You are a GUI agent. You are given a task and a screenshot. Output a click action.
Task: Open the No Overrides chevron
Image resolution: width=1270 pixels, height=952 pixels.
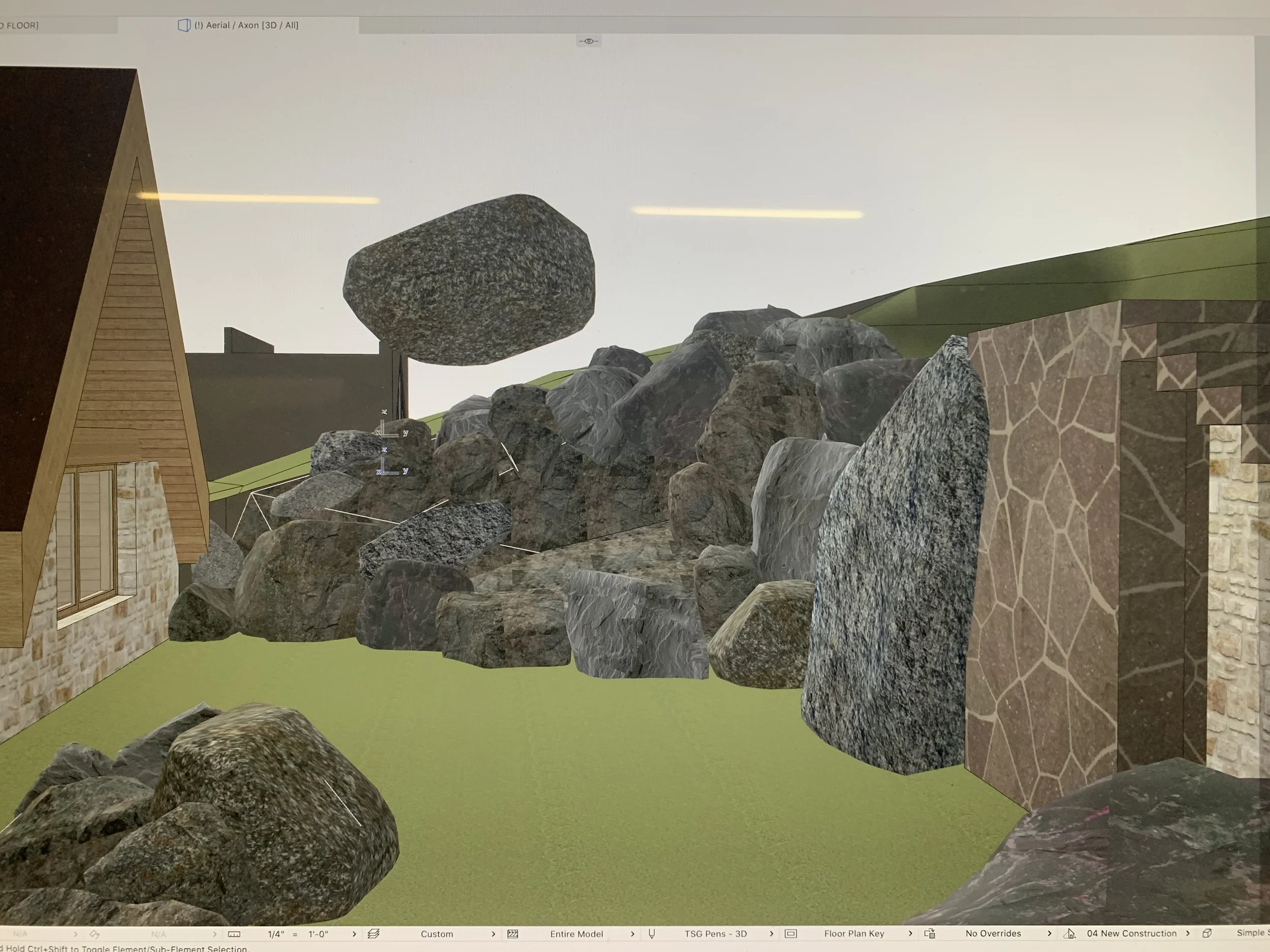(1050, 933)
